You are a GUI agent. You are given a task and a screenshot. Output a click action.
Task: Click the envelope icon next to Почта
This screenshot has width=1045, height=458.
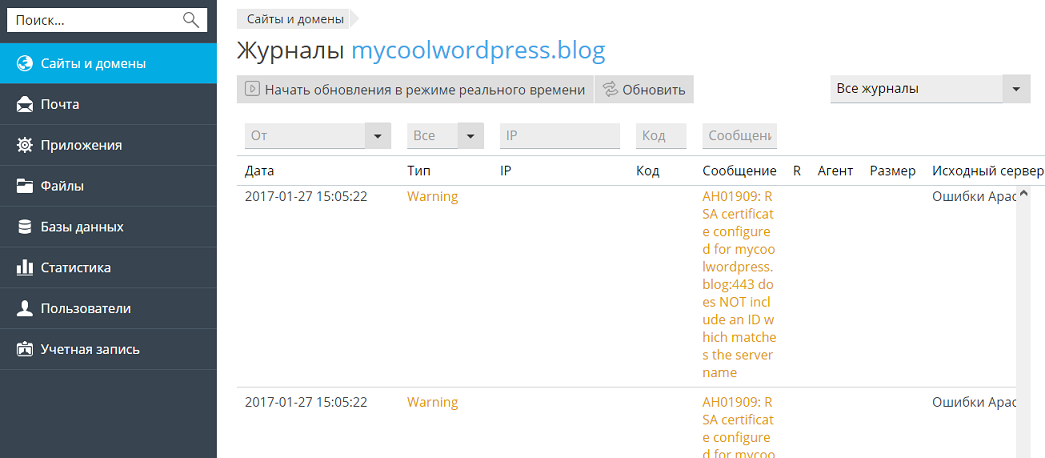pyautogui.click(x=25, y=105)
